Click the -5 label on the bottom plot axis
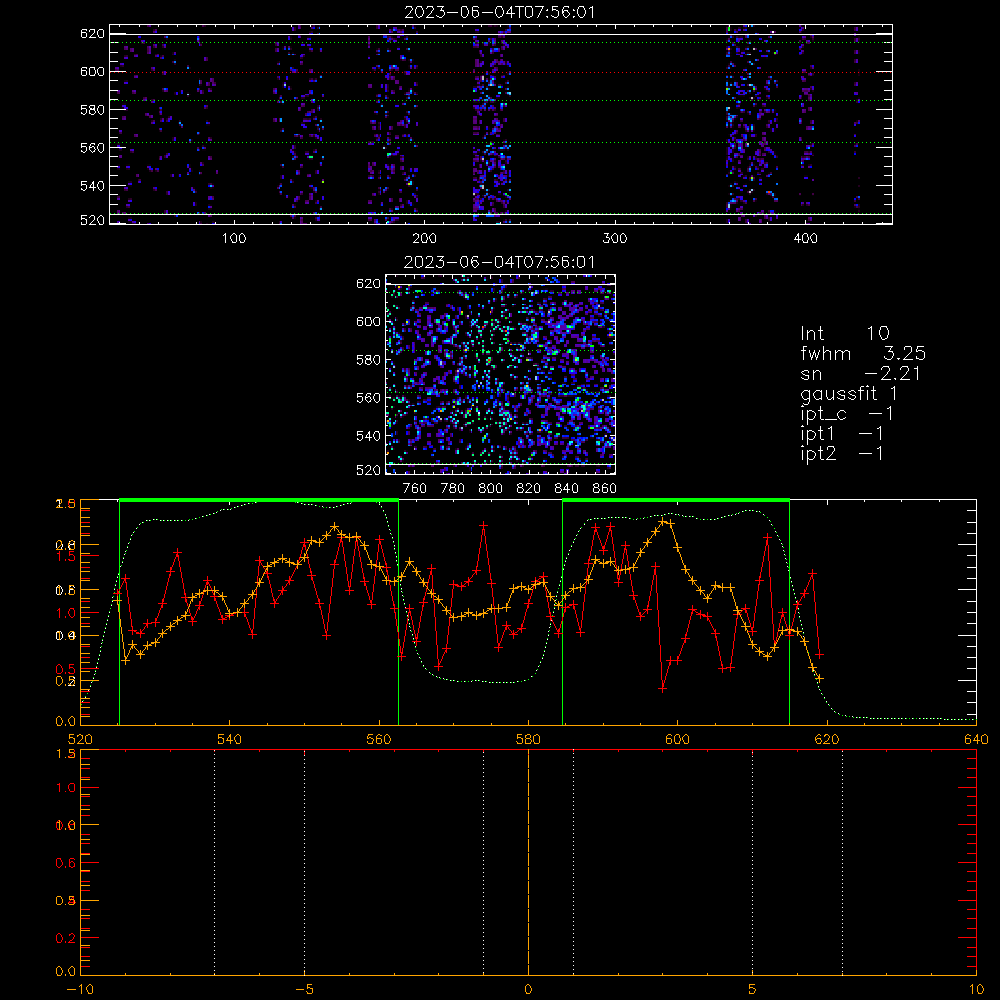1000x1000 pixels. click(x=304, y=989)
